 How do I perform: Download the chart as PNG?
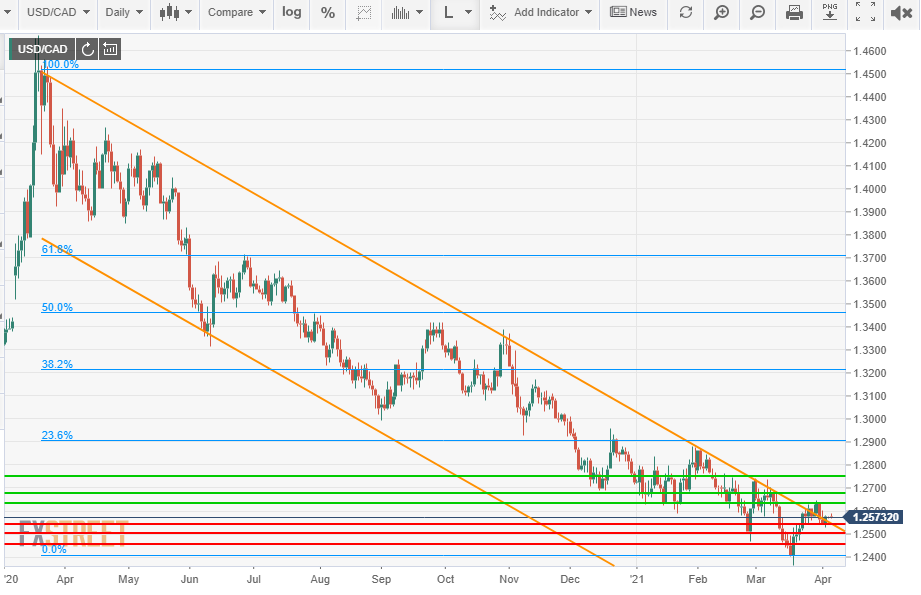click(x=829, y=13)
